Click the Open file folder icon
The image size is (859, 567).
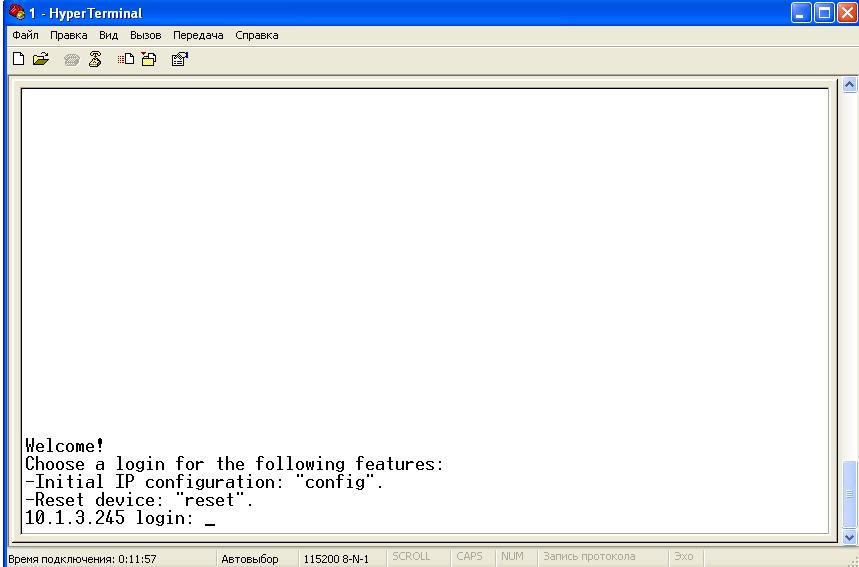click(x=40, y=59)
